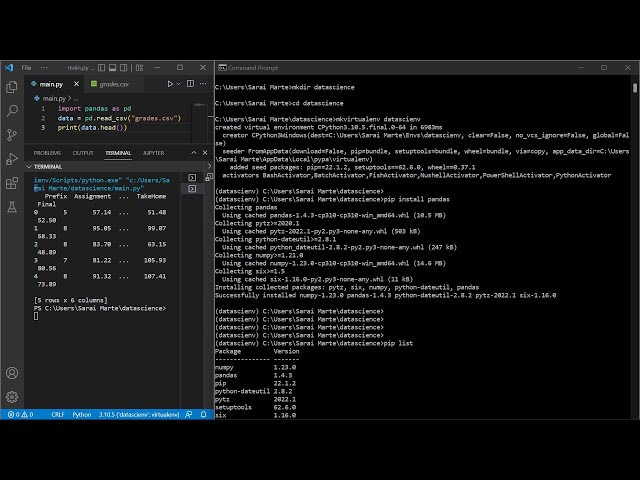Screen dimensions: 640x480
Task: Open editor More Actions ellipsis
Action: pos(203,84)
